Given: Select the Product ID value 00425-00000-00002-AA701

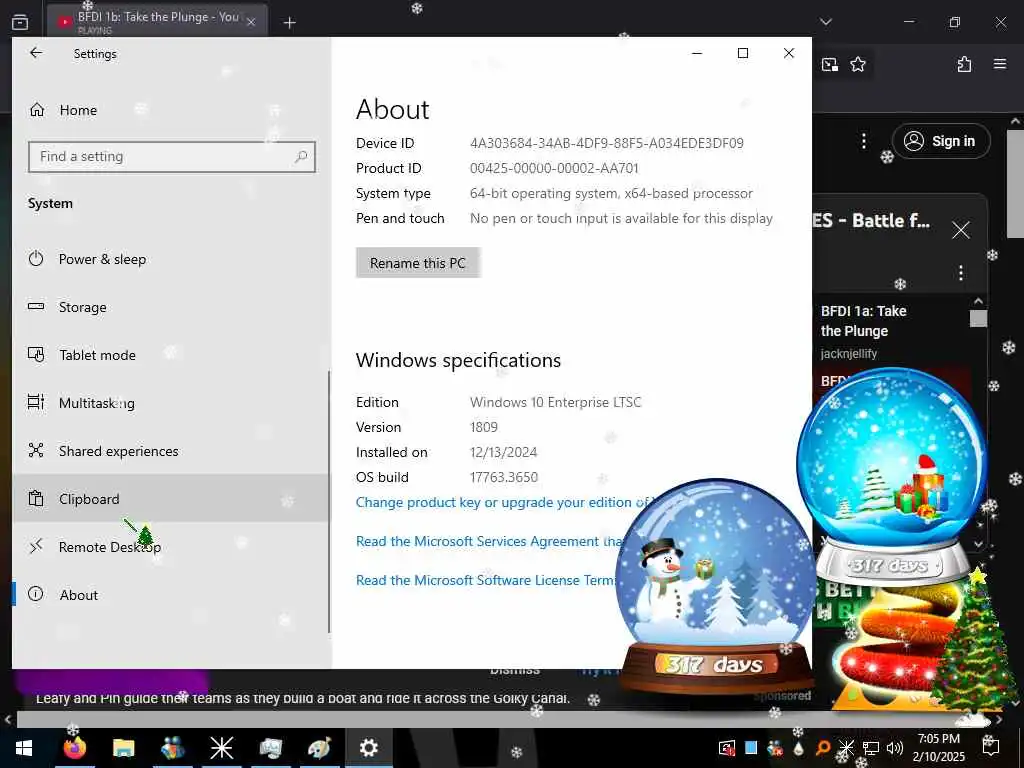Looking at the screenshot, I should [x=554, y=168].
